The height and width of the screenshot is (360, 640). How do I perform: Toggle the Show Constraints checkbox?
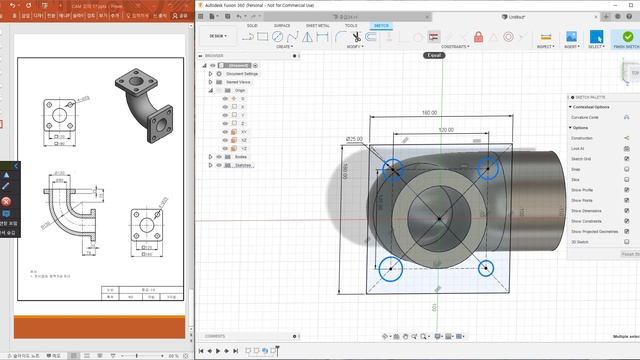point(627,221)
